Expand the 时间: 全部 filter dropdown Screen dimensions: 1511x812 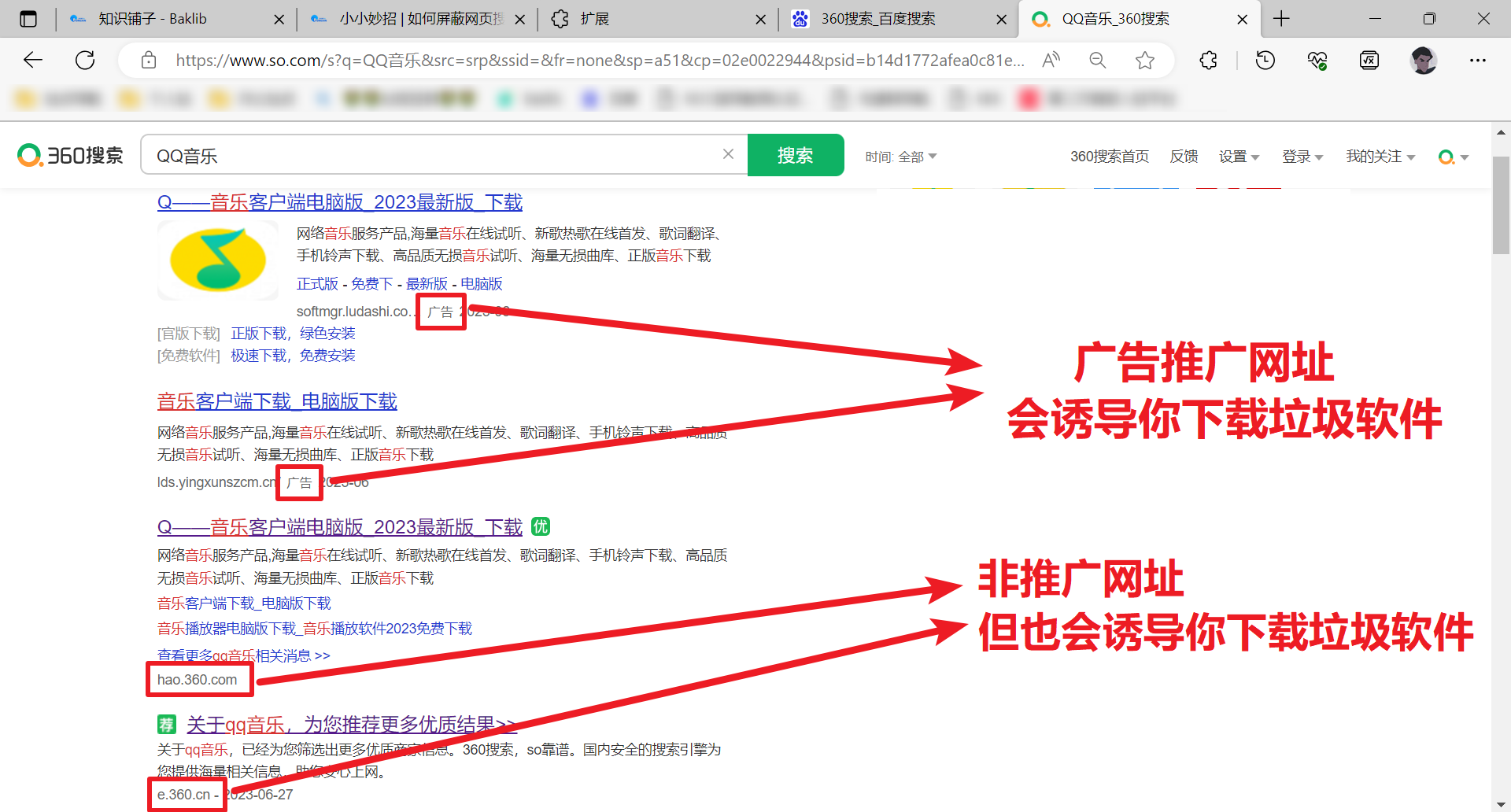click(901, 157)
